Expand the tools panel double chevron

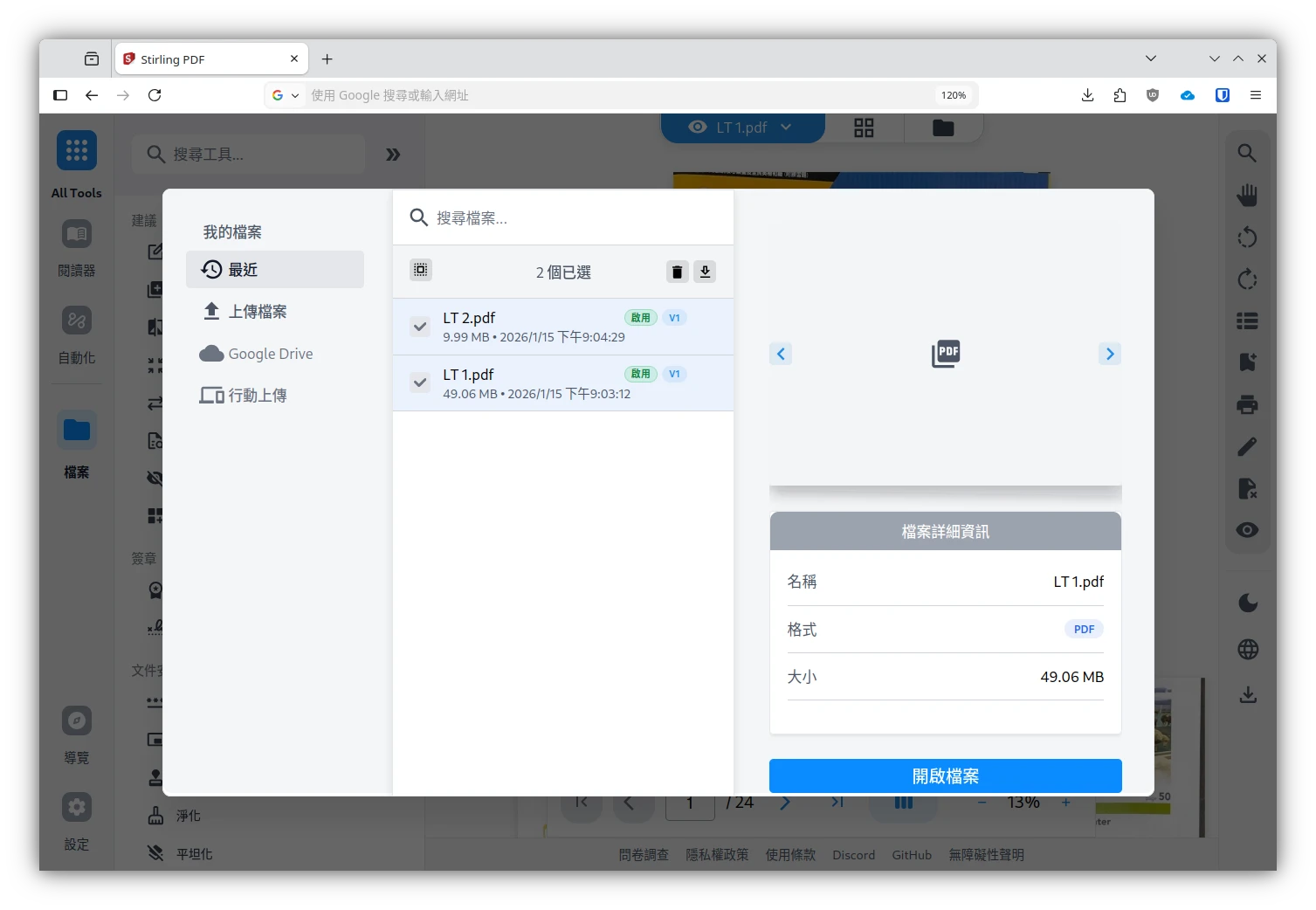[x=393, y=155]
